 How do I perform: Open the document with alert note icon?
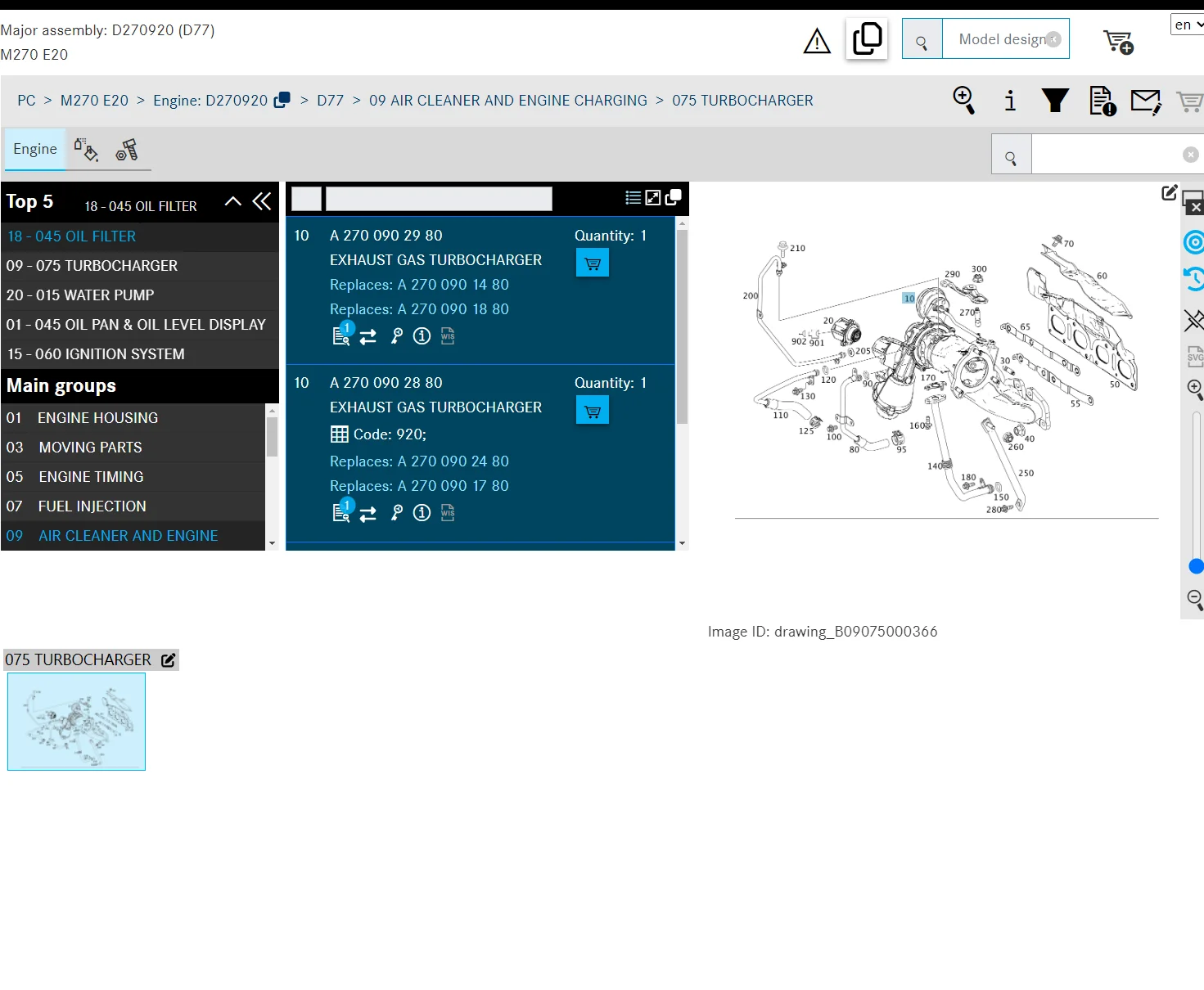(1103, 101)
